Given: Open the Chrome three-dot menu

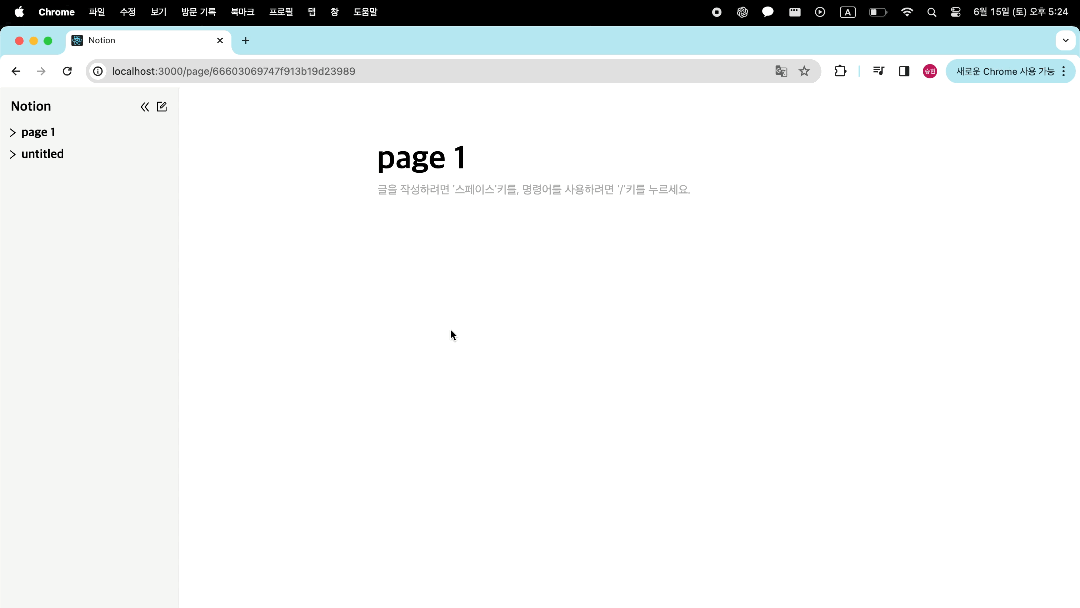Looking at the screenshot, I should [1063, 71].
